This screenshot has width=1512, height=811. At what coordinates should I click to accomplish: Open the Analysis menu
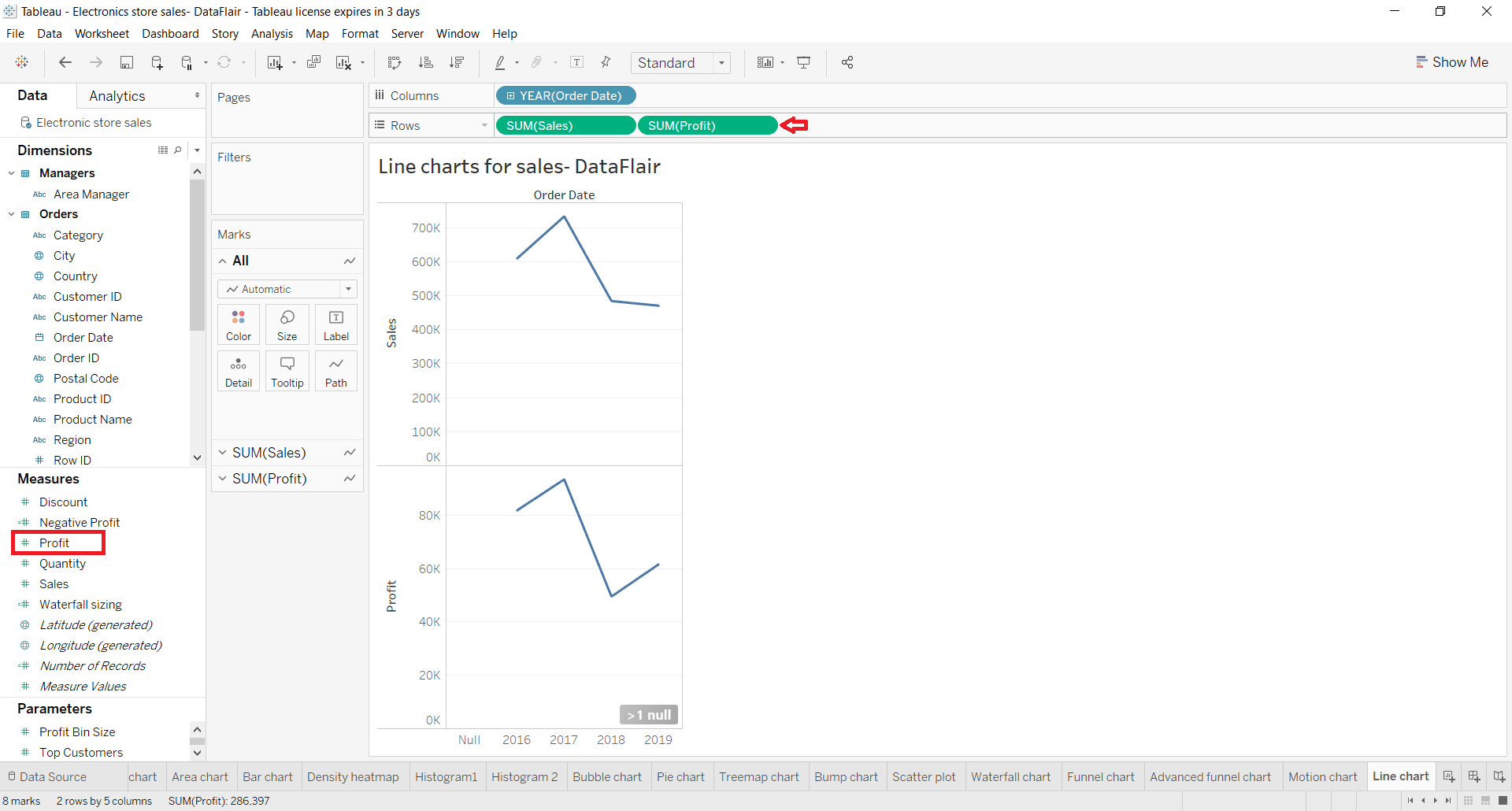[x=272, y=34]
